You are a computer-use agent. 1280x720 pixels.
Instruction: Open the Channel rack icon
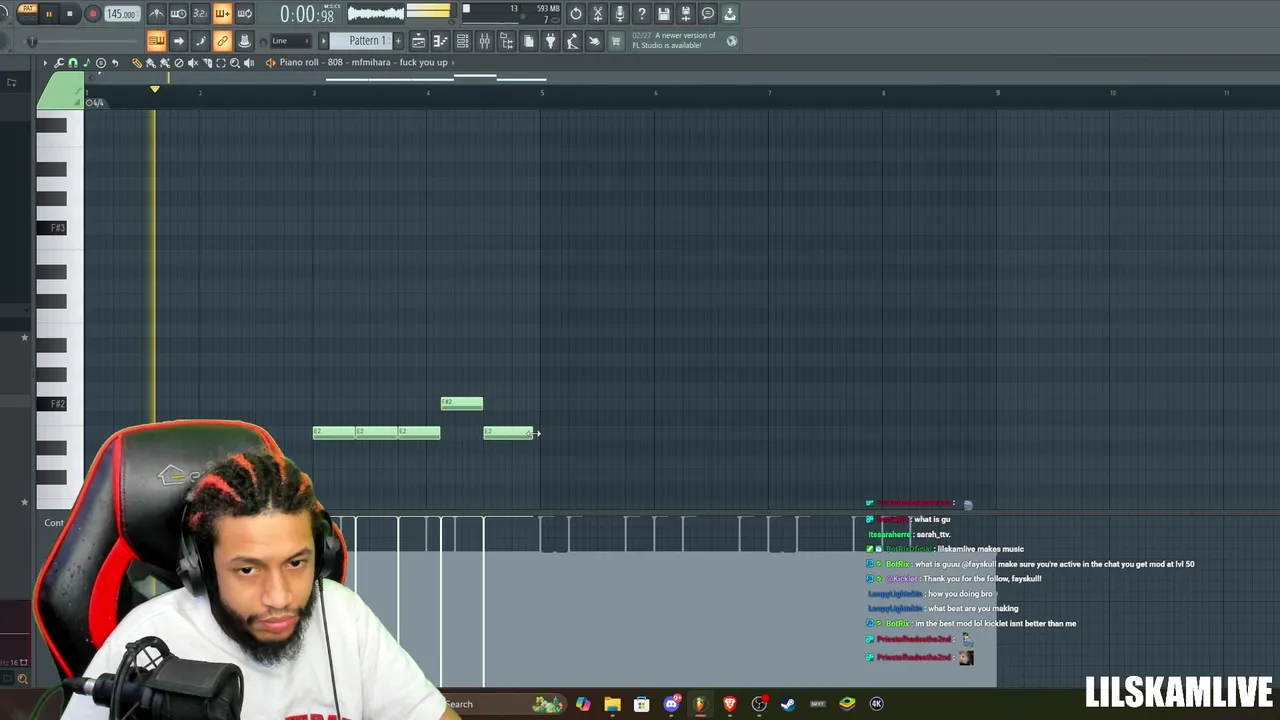(x=462, y=41)
